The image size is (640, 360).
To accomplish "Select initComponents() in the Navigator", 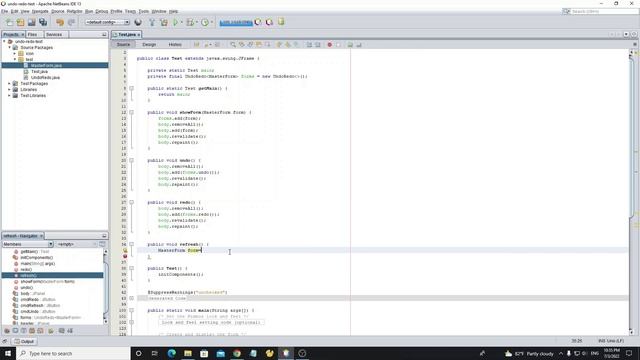I will pos(36,258).
